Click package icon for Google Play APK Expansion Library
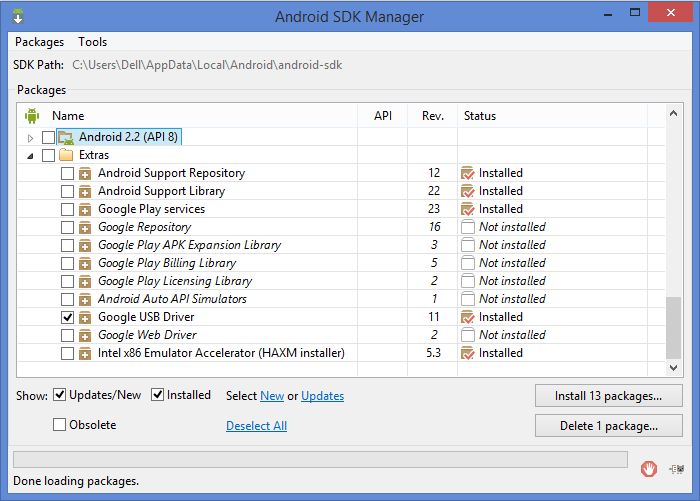Image resolution: width=700 pixels, height=501 pixels. coord(85,245)
